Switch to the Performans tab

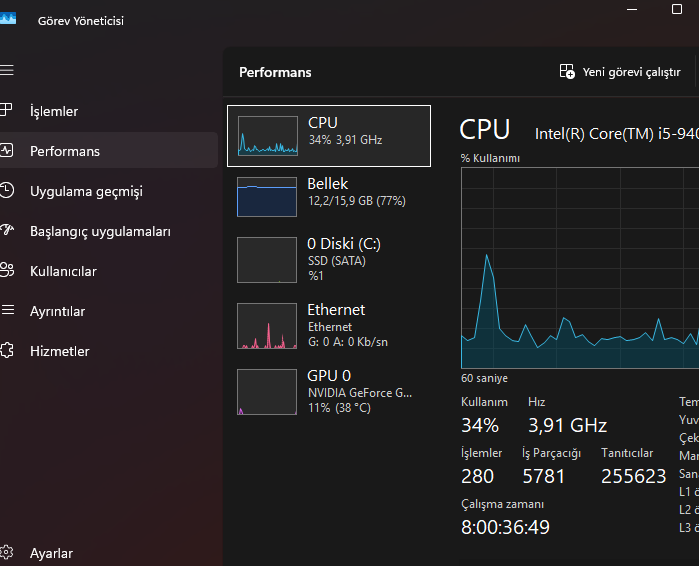coord(65,151)
